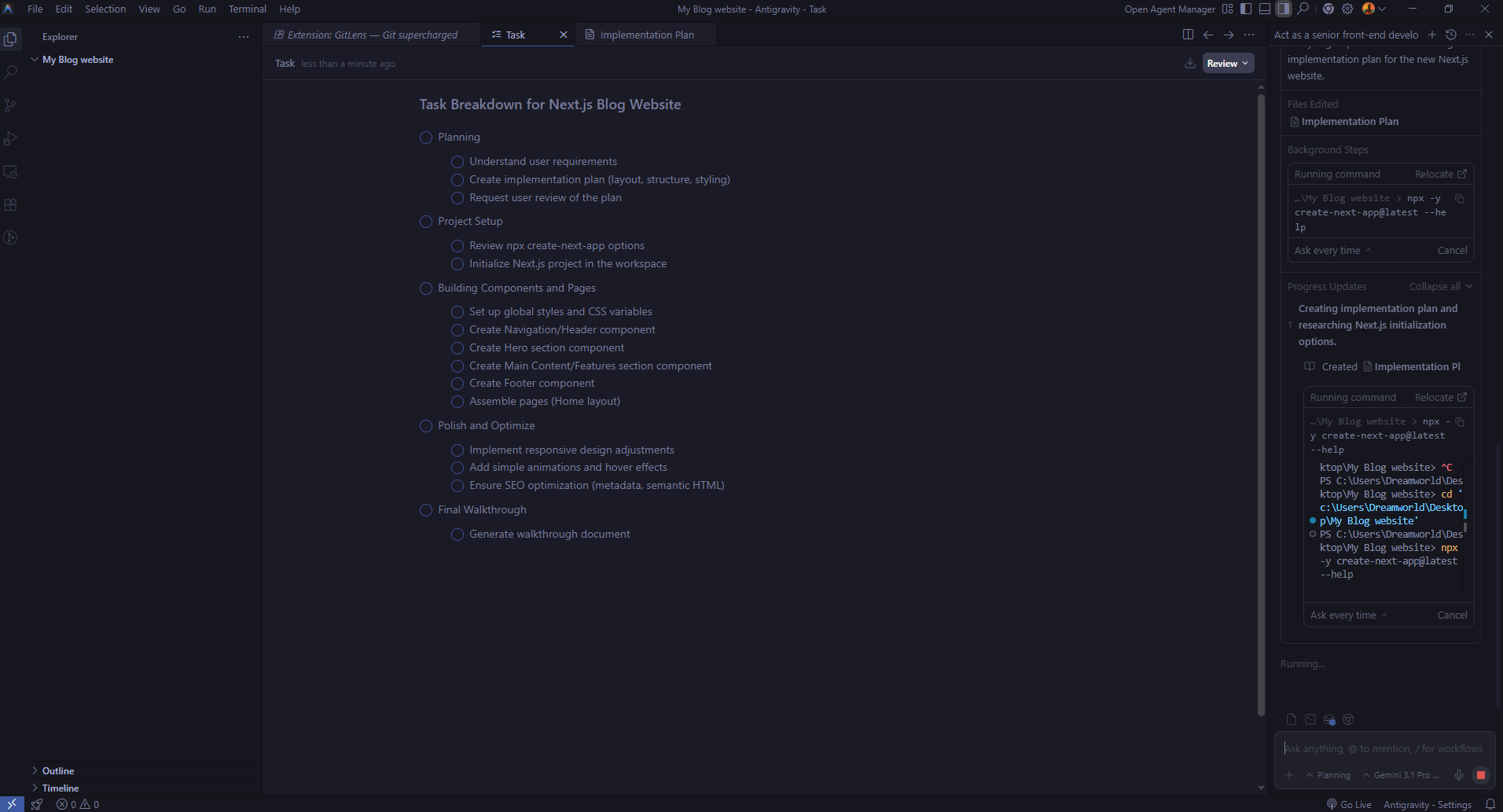Open Ask every time dropdown in Background Steps
The width and height of the screenshot is (1503, 812).
coord(1332,251)
